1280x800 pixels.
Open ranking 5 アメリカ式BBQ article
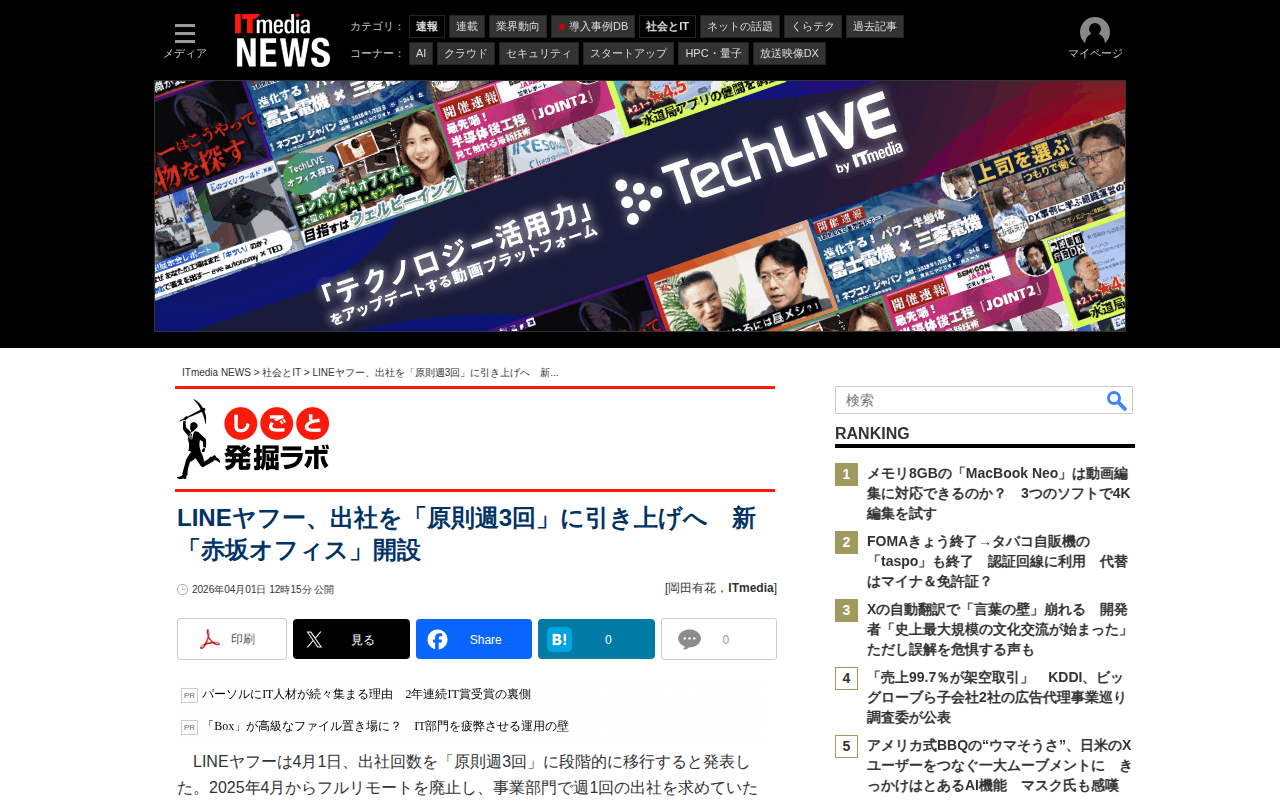click(x=999, y=765)
